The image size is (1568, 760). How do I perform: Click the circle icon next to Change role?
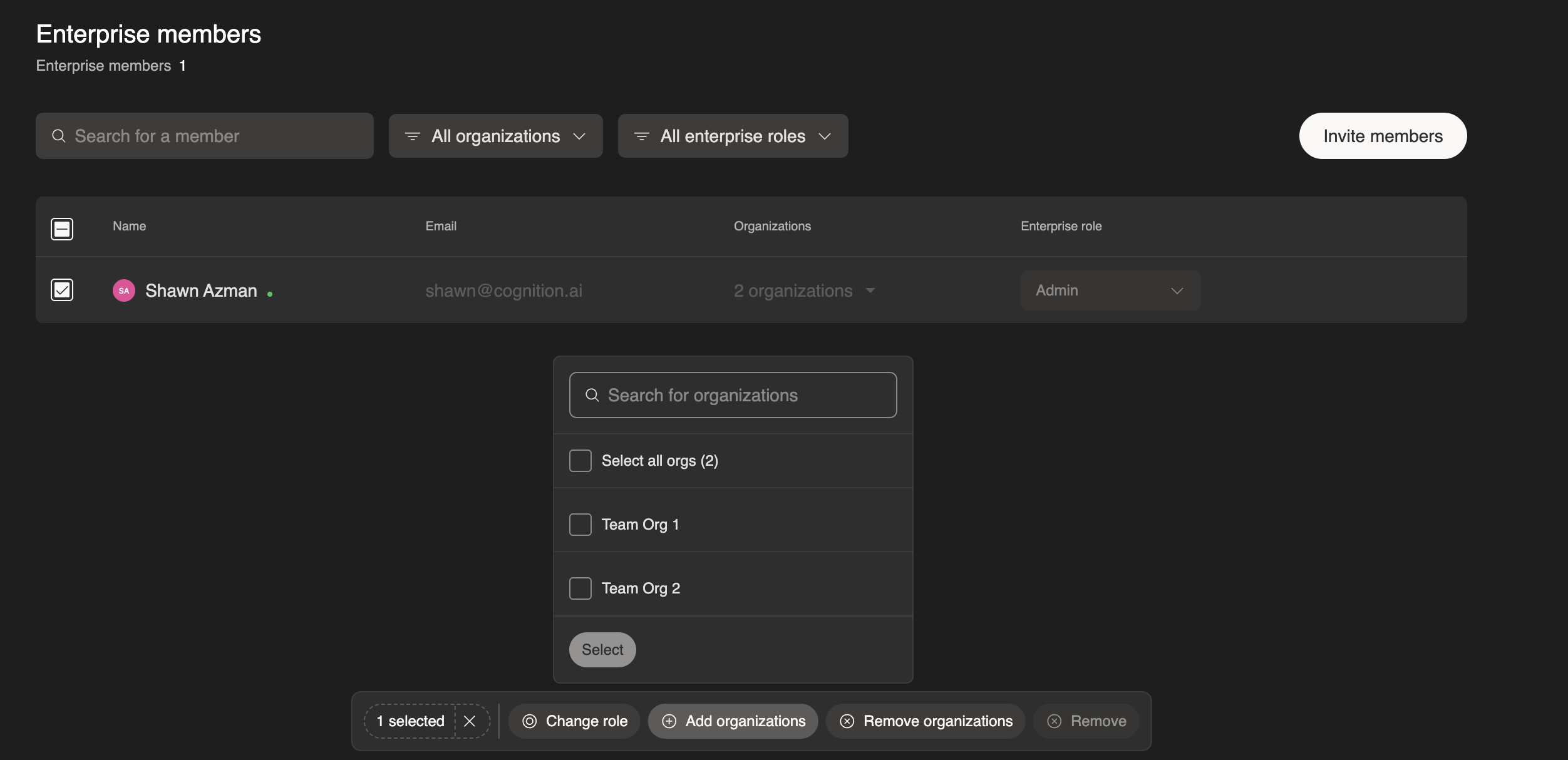coord(530,721)
